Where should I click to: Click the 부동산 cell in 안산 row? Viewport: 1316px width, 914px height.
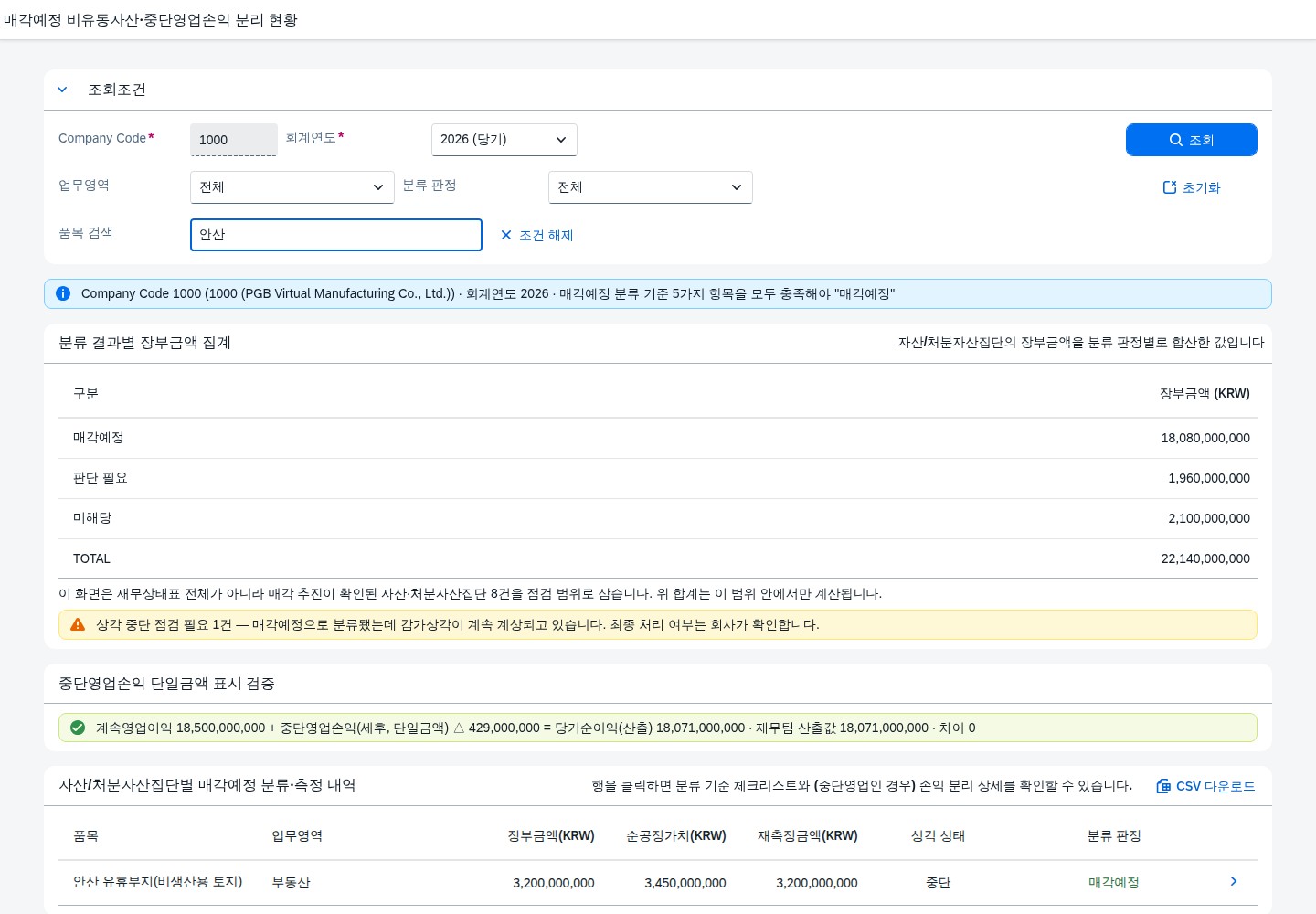[291, 883]
